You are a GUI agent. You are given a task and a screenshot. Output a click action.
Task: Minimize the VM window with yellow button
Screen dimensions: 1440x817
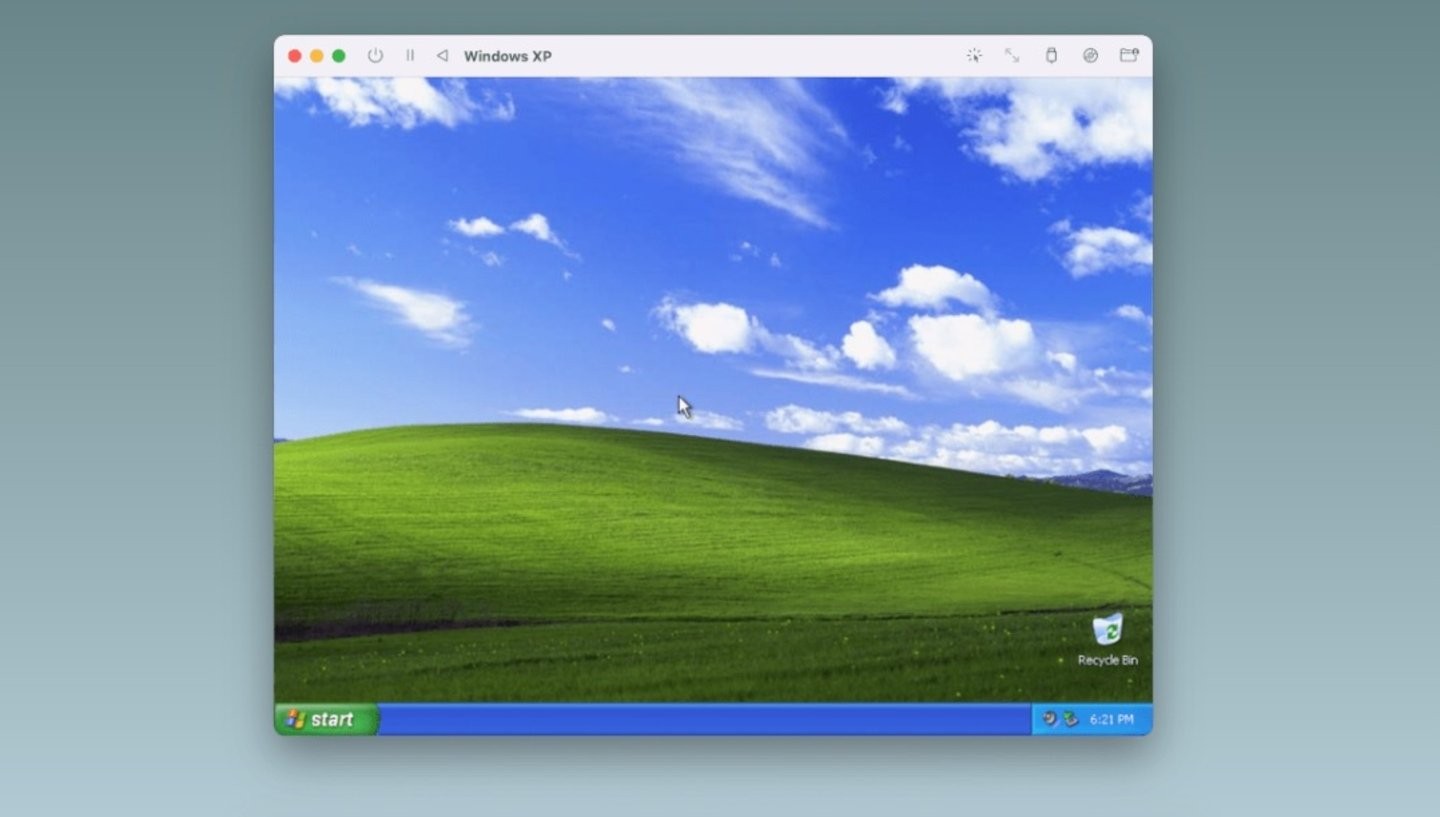pyautogui.click(x=317, y=56)
